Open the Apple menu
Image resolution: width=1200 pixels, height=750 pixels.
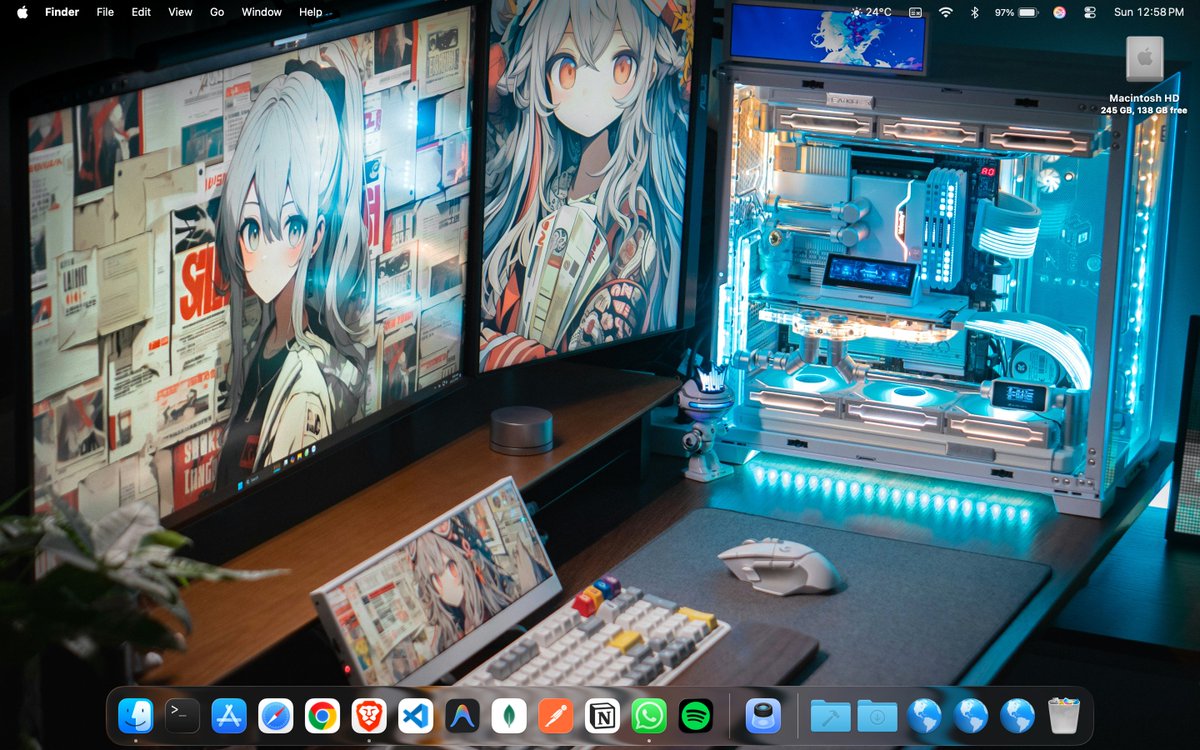[x=22, y=12]
